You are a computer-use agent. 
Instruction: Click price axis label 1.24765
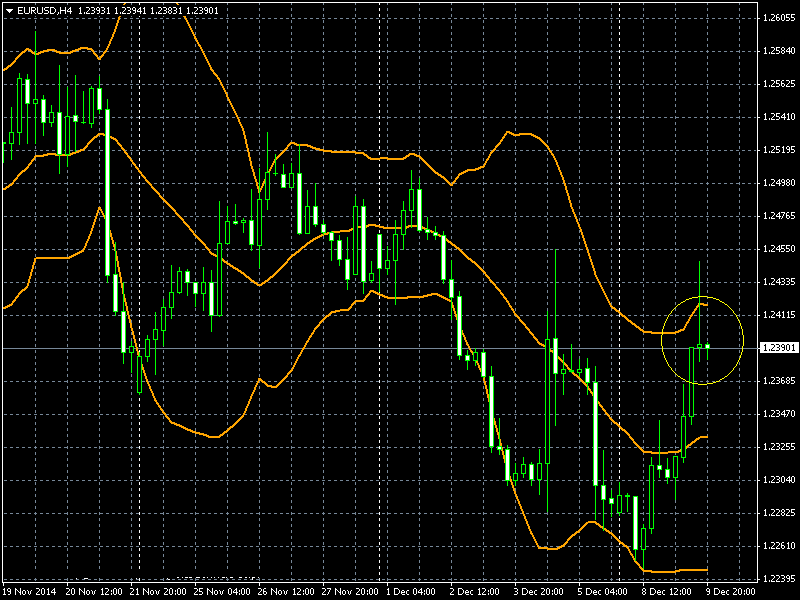coord(779,216)
